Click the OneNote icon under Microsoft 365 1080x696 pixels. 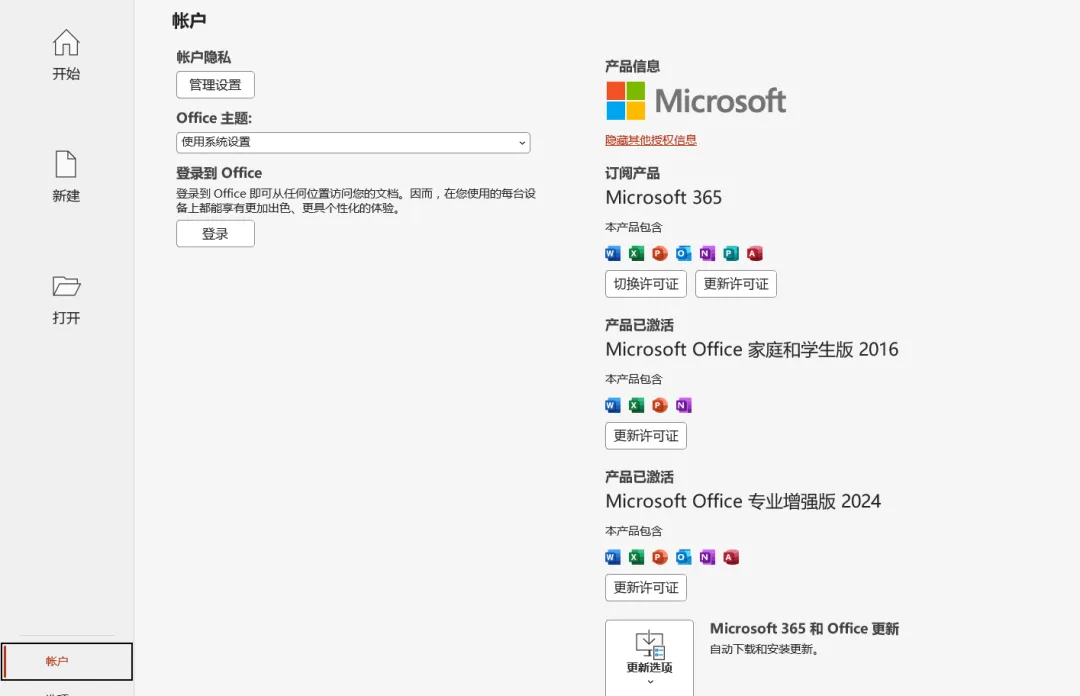707,254
